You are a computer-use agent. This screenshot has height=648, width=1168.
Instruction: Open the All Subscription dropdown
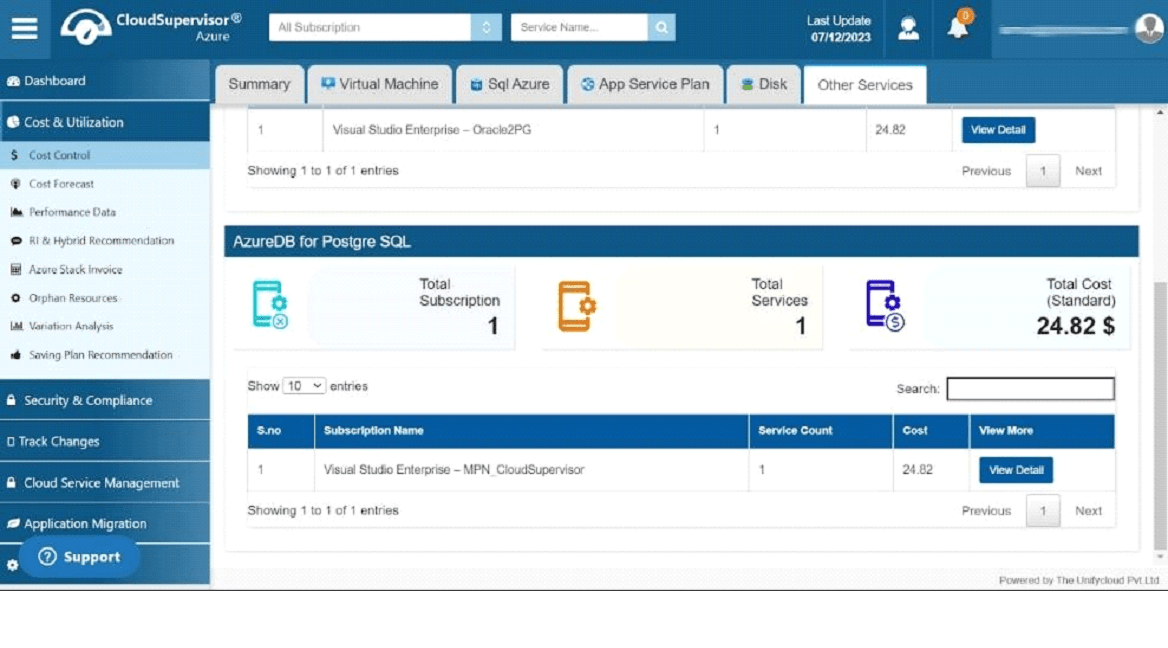click(x=385, y=28)
